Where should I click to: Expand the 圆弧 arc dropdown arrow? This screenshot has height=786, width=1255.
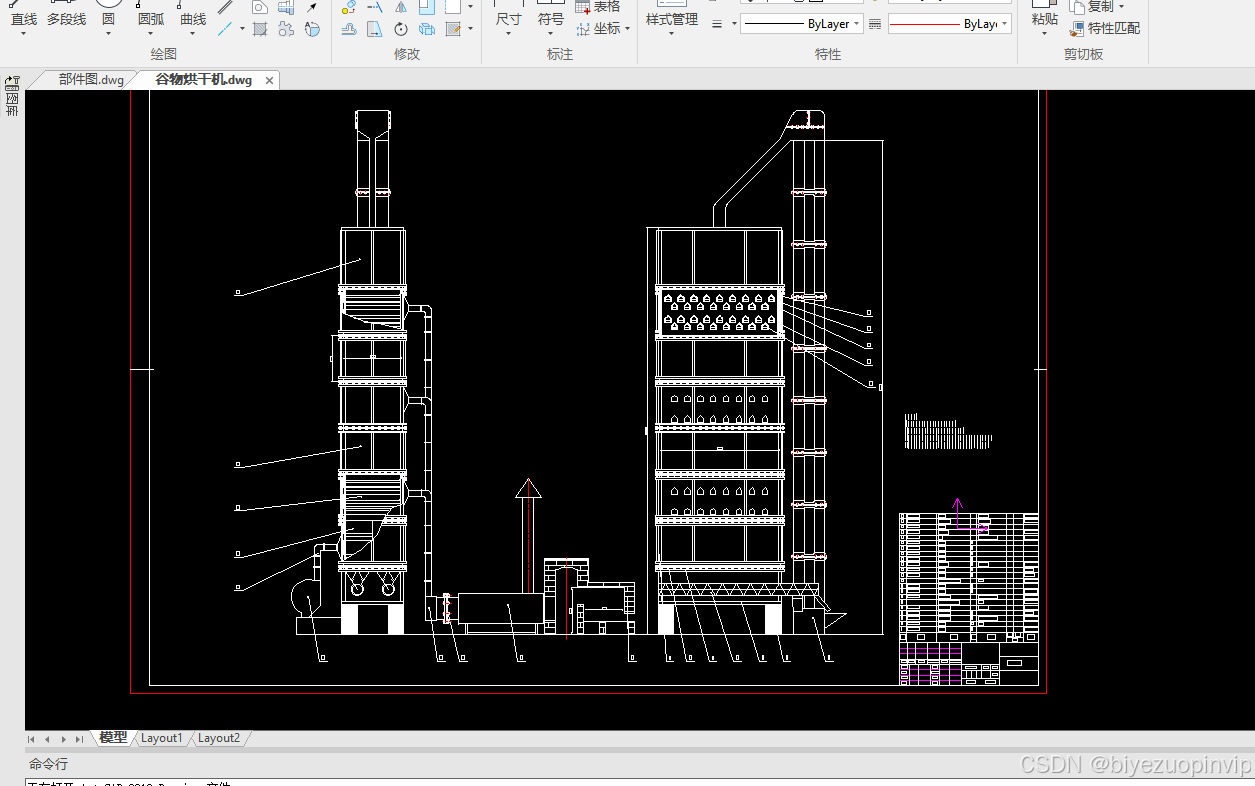pyautogui.click(x=151, y=34)
